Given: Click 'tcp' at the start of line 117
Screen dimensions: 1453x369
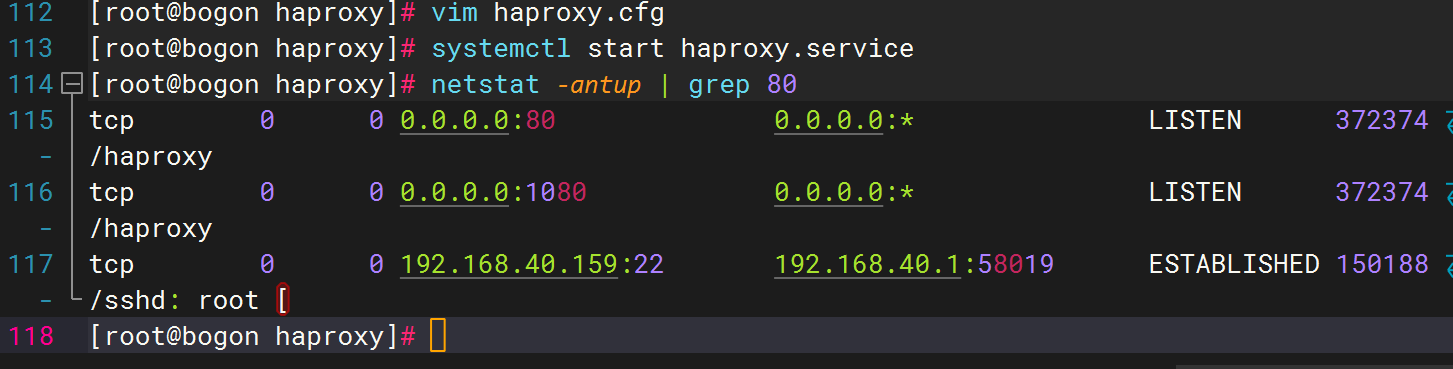Looking at the screenshot, I should pyautogui.click(x=112, y=265).
